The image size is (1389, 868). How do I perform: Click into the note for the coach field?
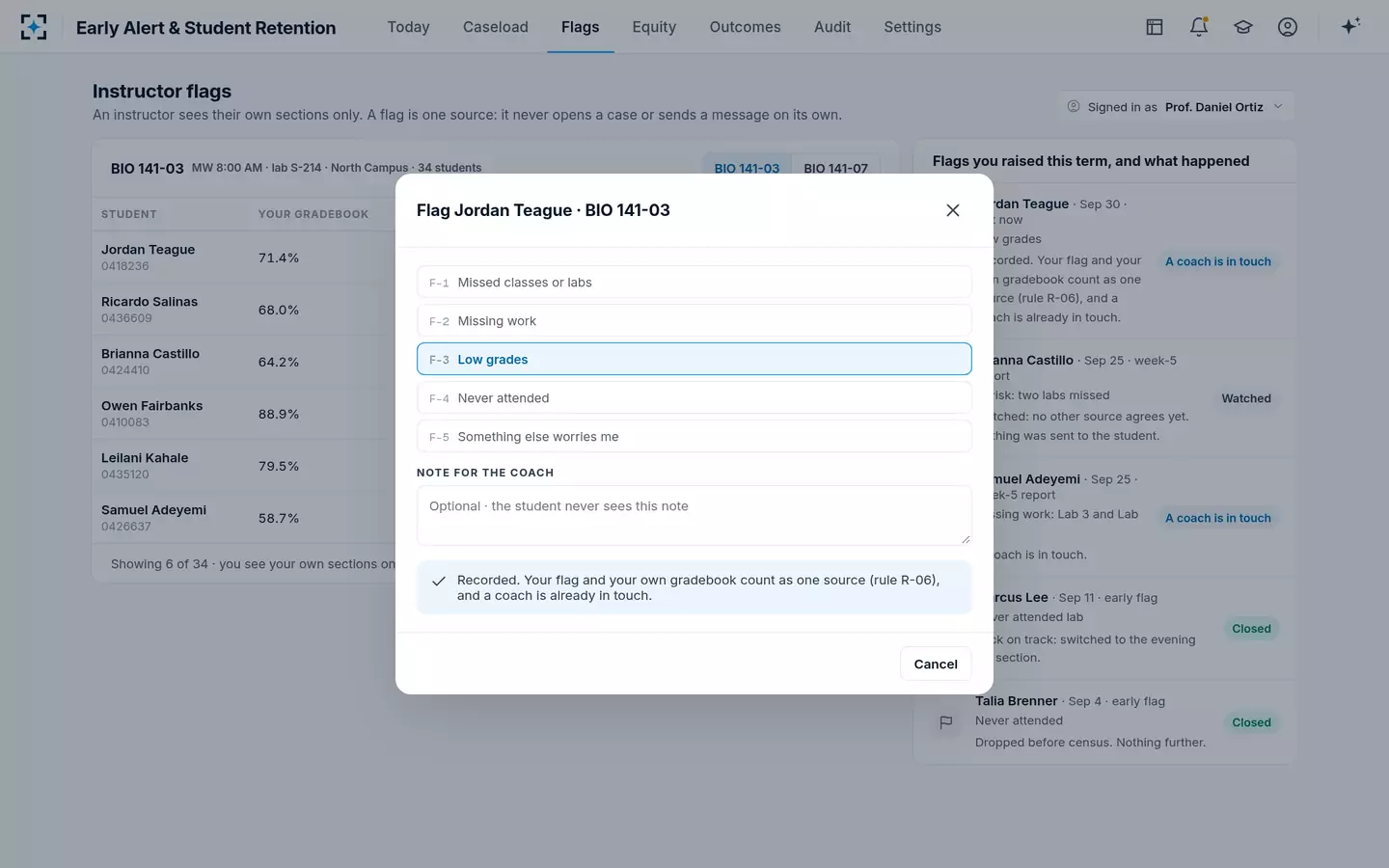pyautogui.click(x=694, y=515)
